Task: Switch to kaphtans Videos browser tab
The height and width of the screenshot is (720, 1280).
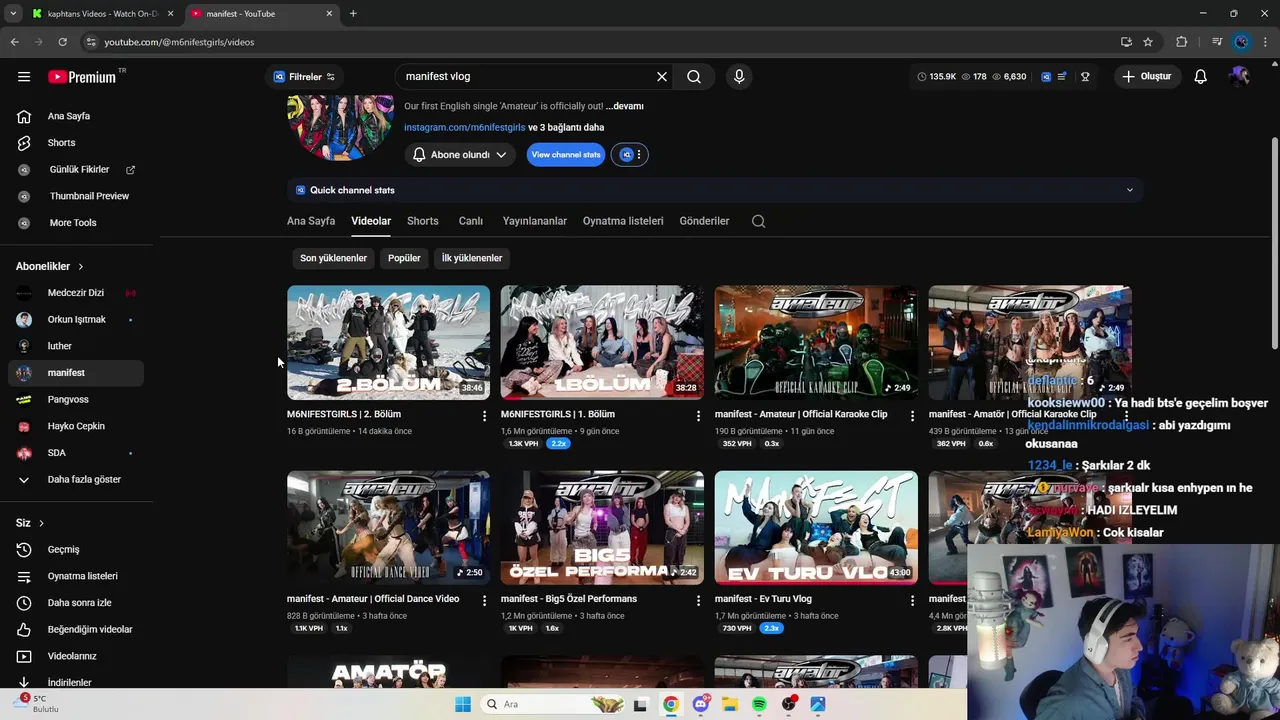Action: point(102,14)
